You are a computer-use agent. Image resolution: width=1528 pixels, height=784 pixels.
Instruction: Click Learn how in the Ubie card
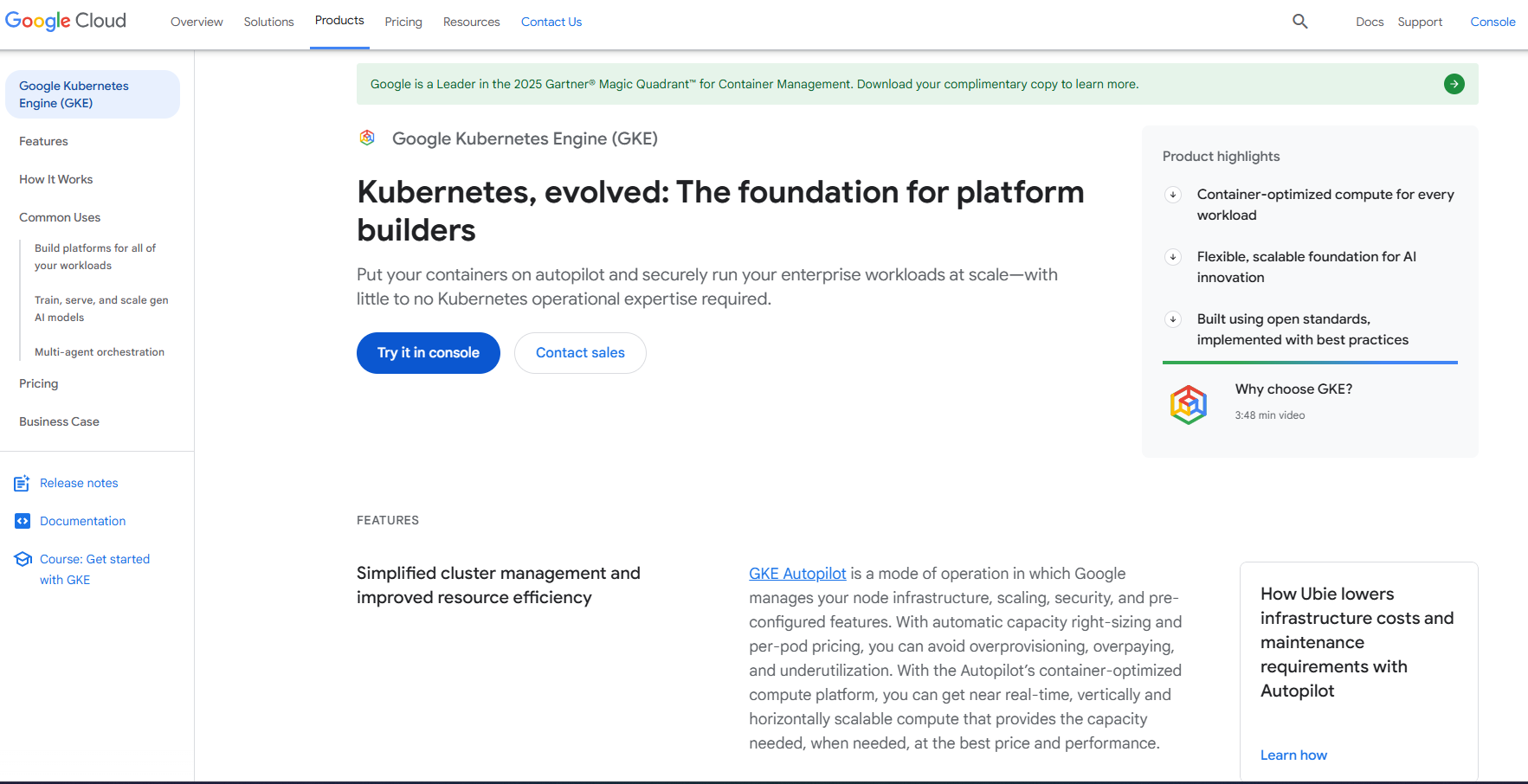1293,755
